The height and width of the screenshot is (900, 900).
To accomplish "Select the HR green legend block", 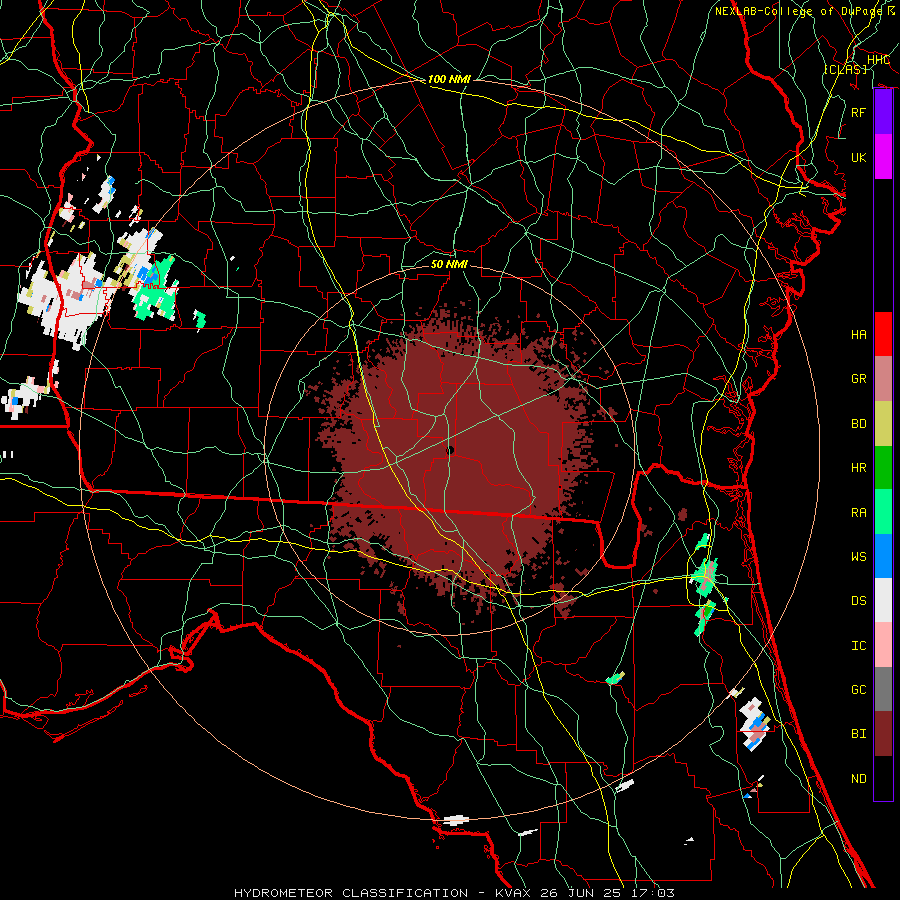I will [883, 467].
